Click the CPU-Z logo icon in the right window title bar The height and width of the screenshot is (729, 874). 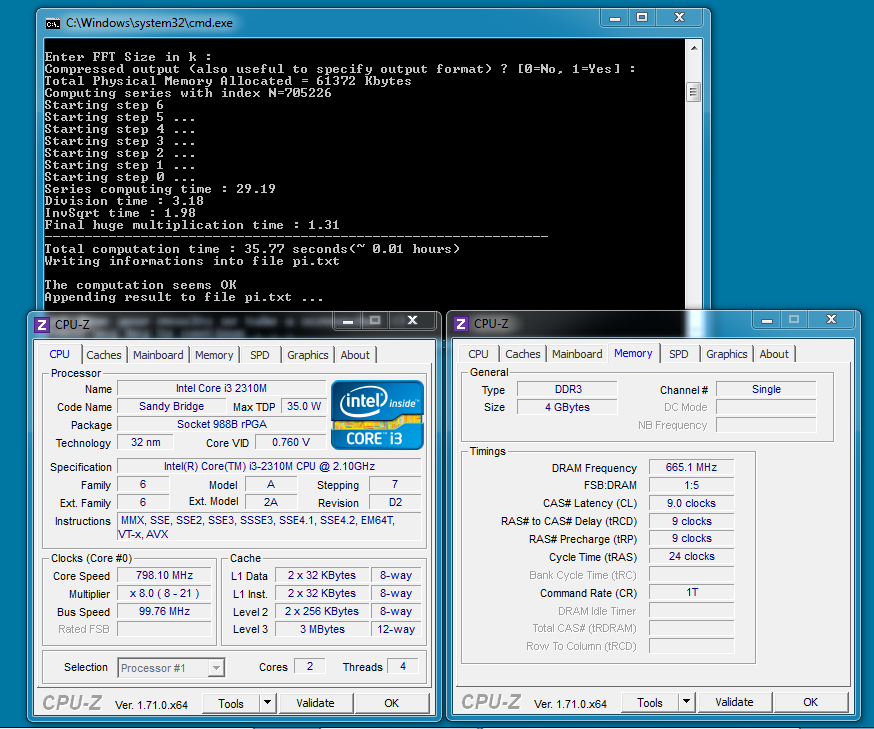click(x=461, y=324)
